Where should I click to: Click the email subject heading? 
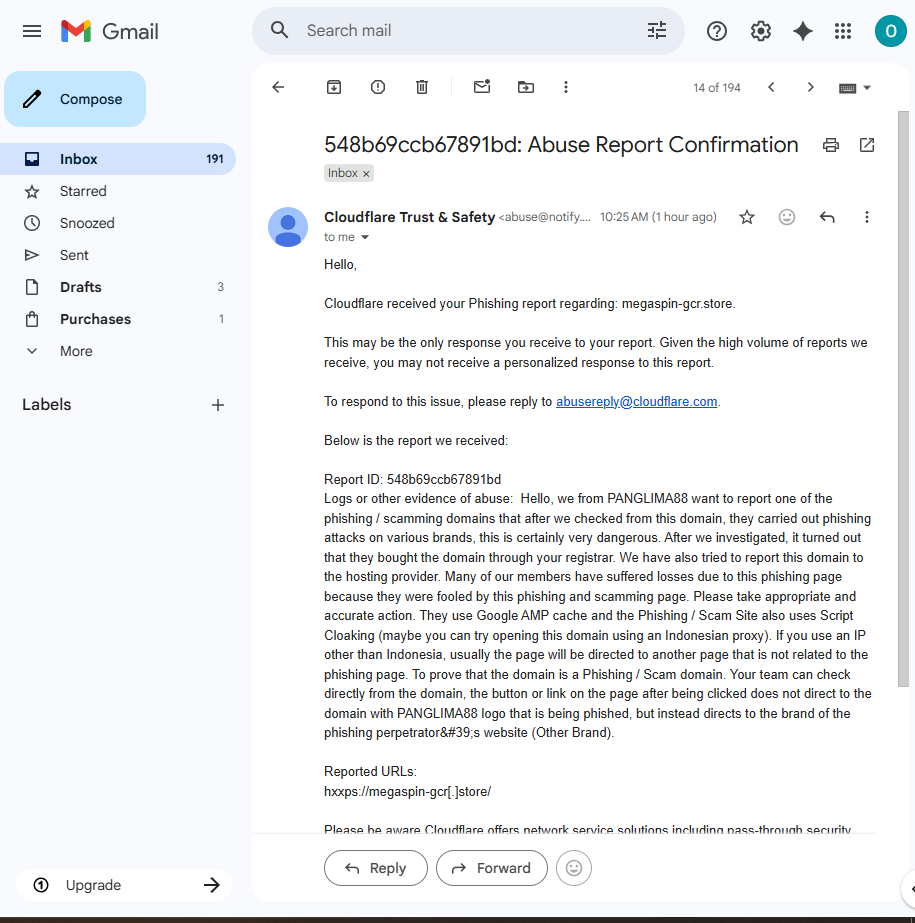561,145
